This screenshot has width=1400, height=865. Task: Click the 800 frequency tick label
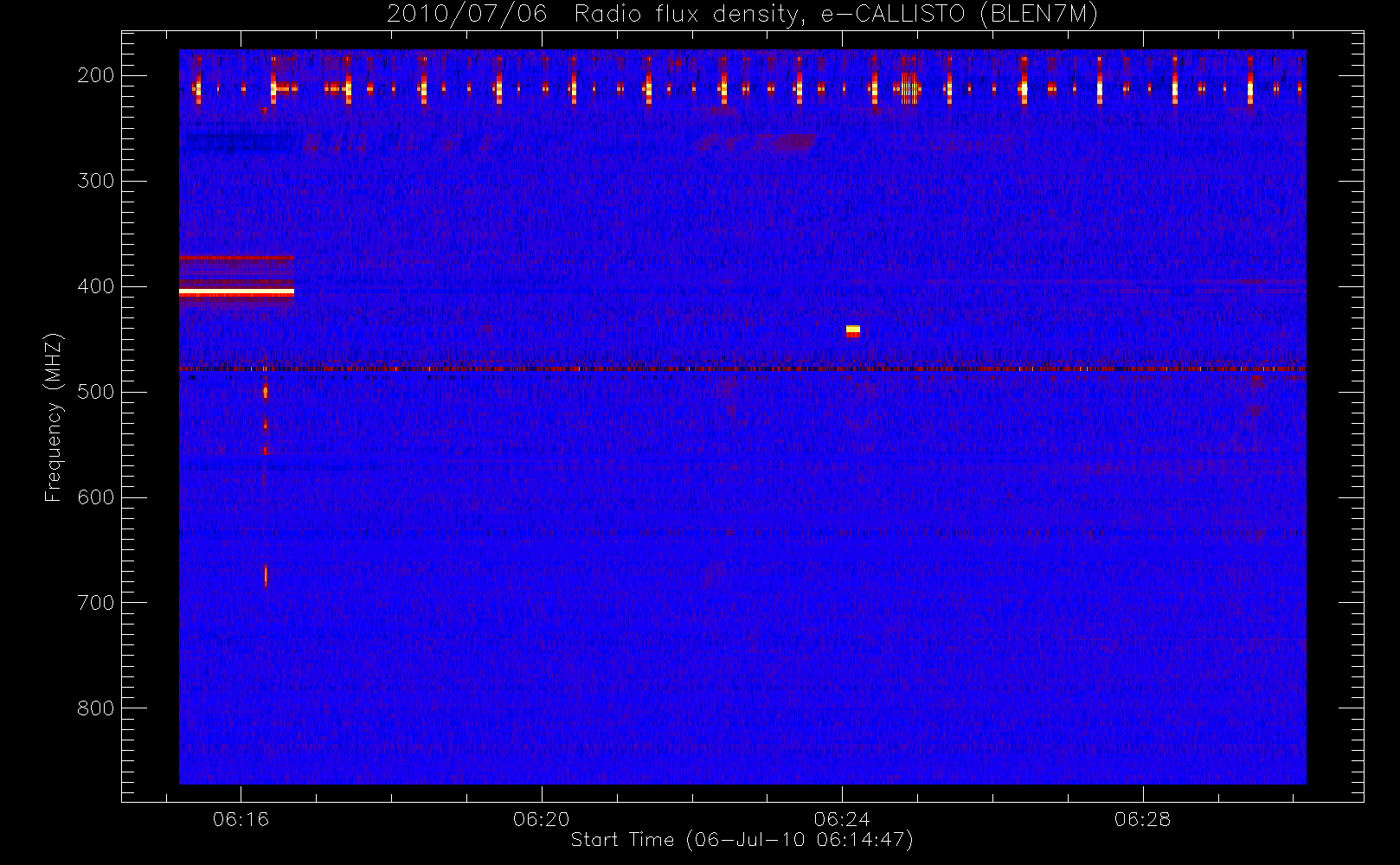point(96,708)
